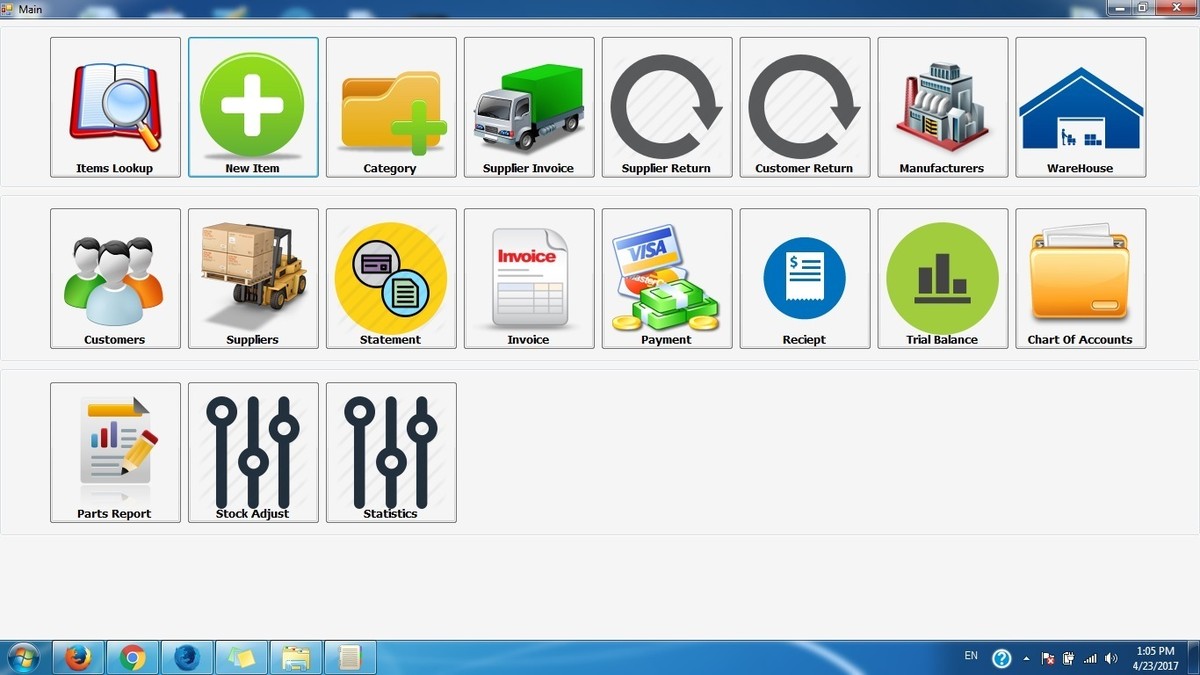The width and height of the screenshot is (1200, 675).
Task: Open the Items Lookup module
Action: 115,107
